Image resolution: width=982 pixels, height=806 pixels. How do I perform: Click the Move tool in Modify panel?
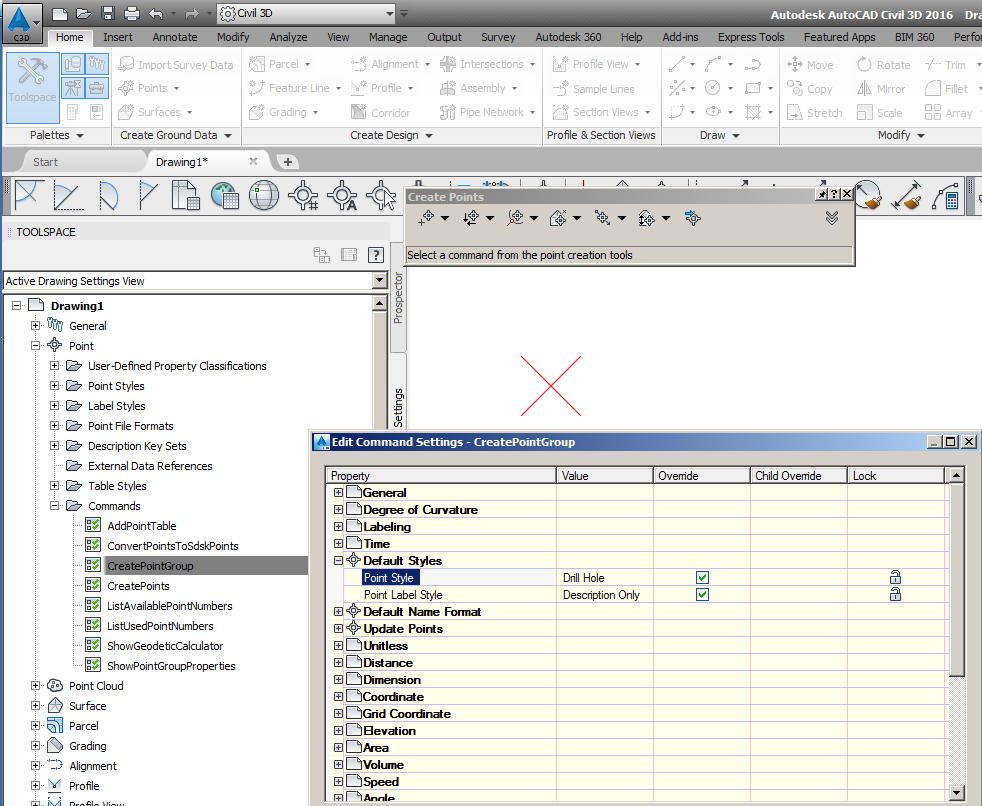[810, 65]
